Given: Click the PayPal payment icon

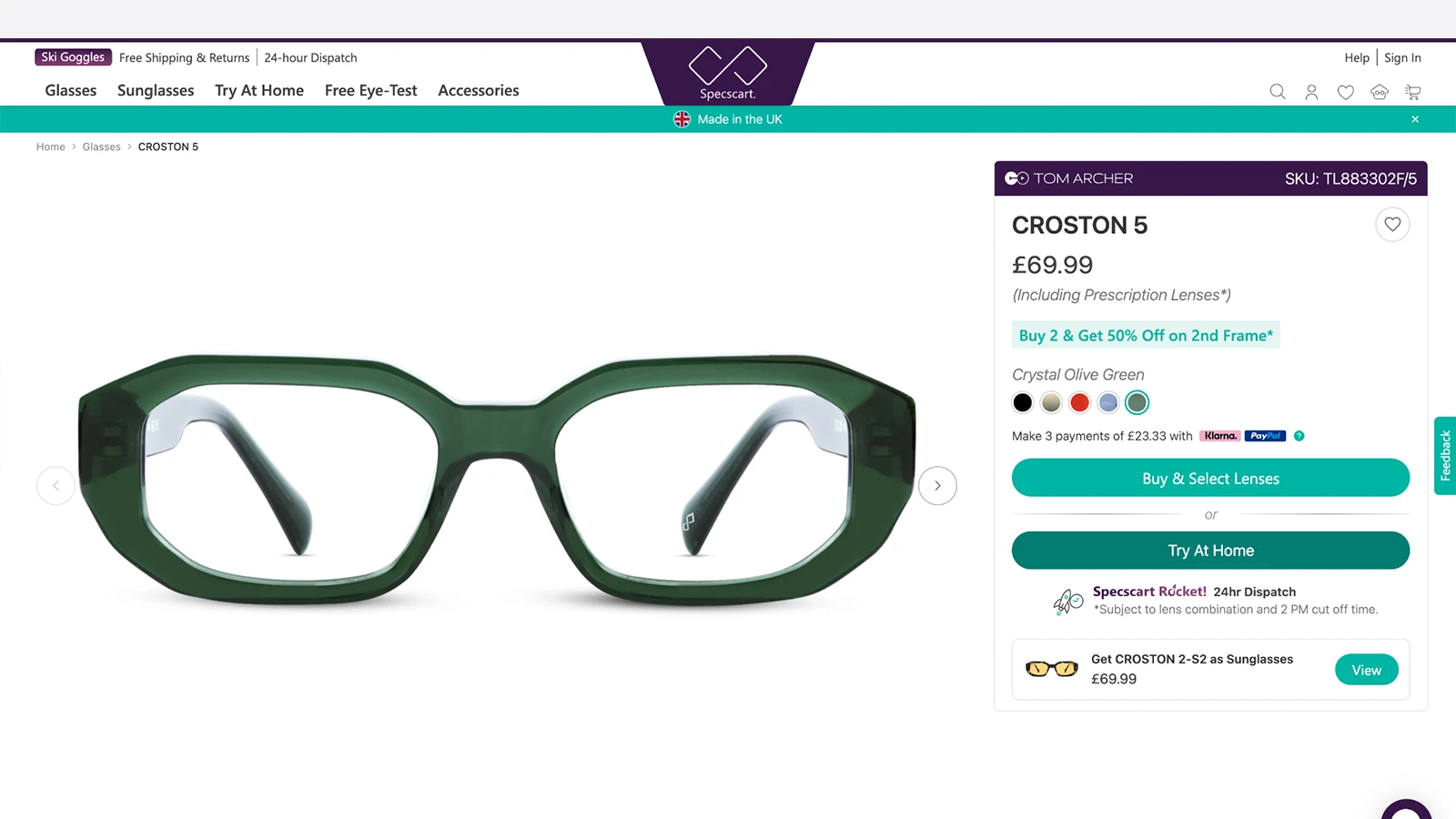Looking at the screenshot, I should click(x=1265, y=436).
